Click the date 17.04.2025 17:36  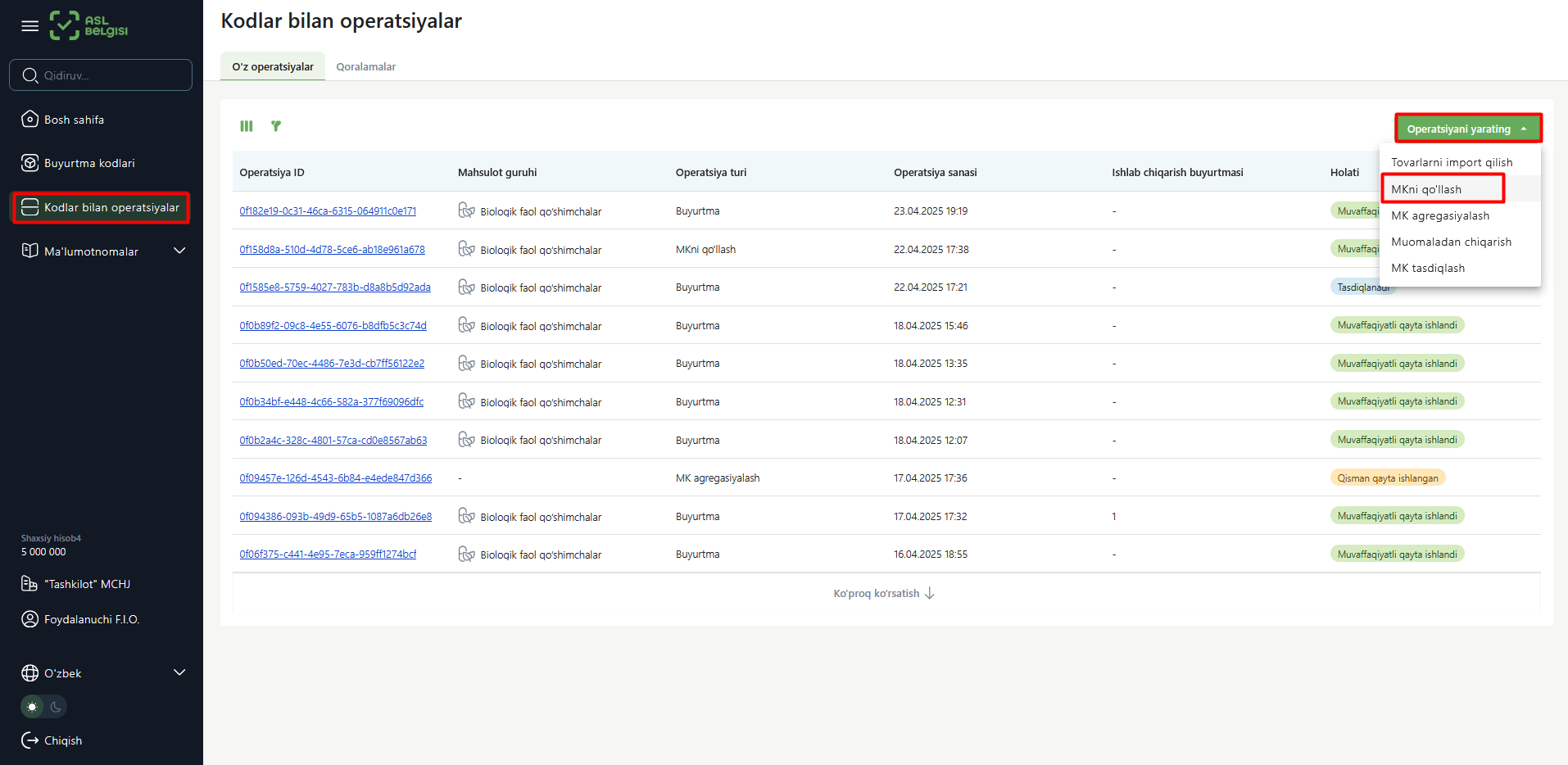click(931, 478)
